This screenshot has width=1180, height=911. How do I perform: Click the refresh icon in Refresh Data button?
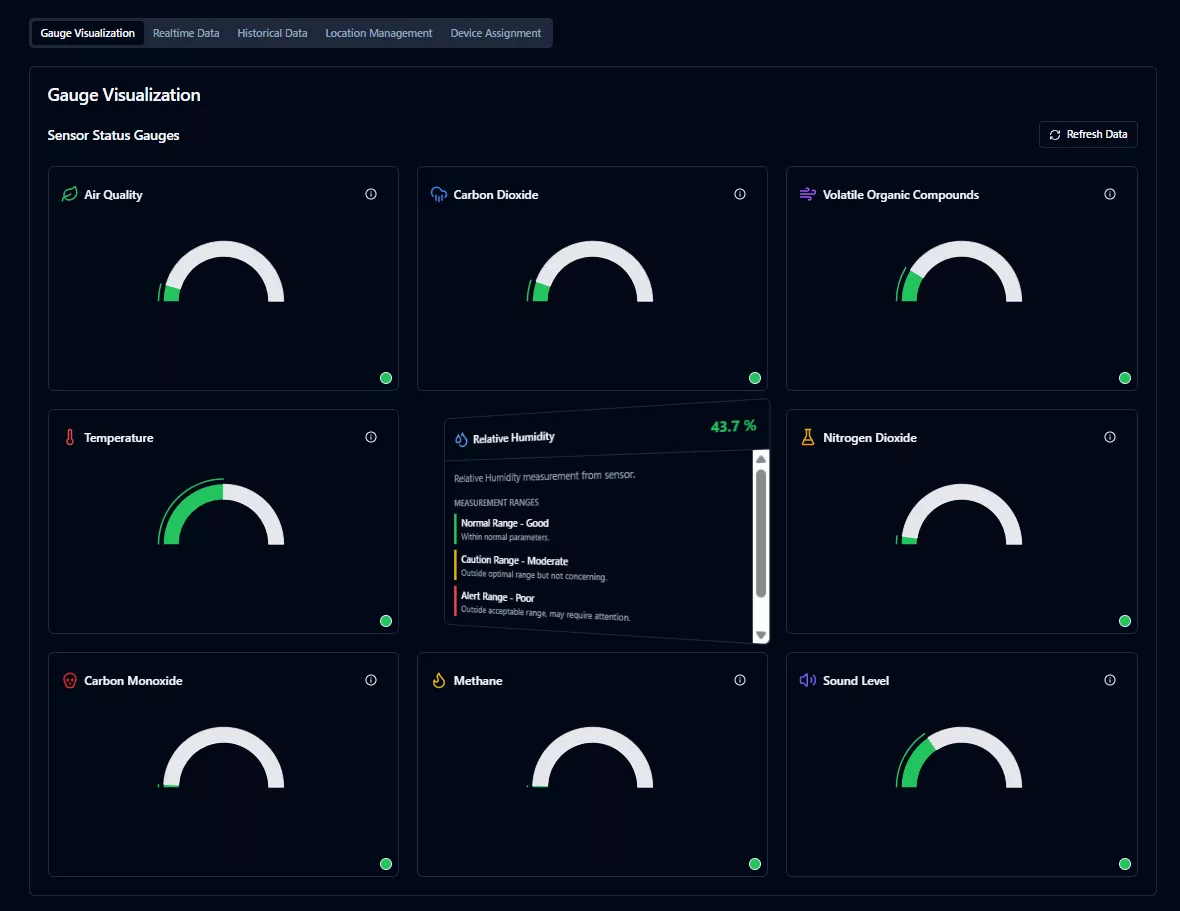point(1055,134)
